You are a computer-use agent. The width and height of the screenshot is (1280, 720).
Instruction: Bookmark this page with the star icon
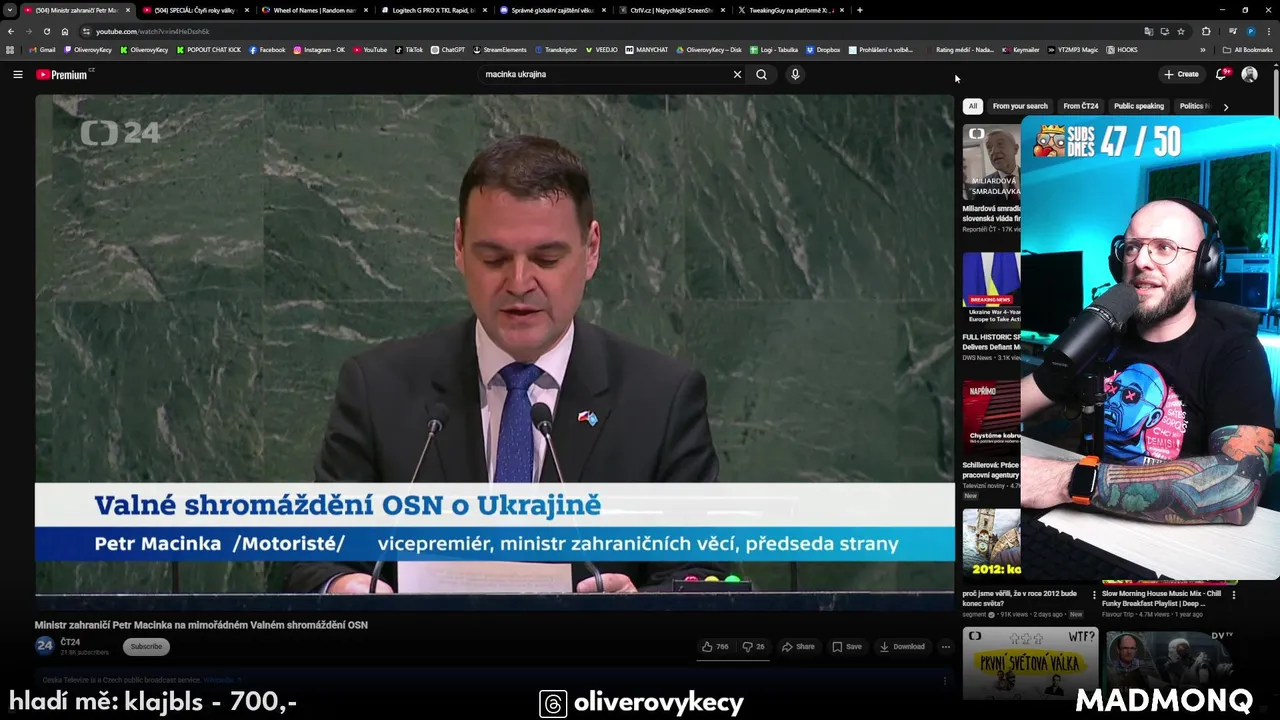[x=1180, y=31]
